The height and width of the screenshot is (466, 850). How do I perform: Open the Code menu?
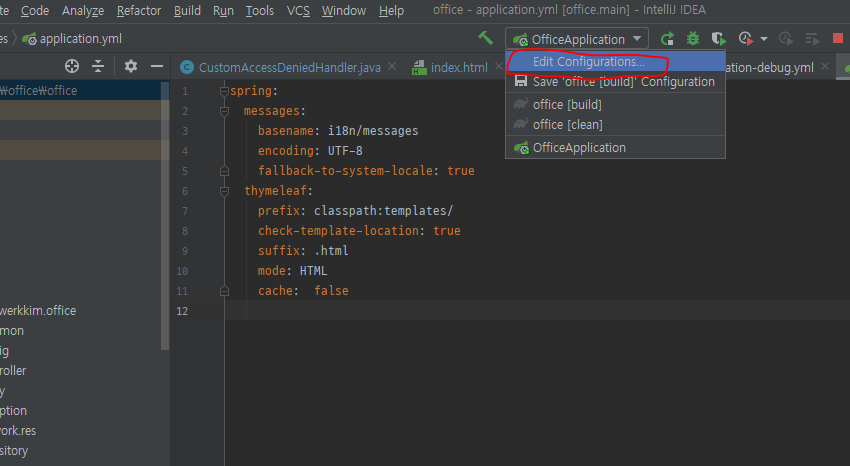pyautogui.click(x=35, y=10)
